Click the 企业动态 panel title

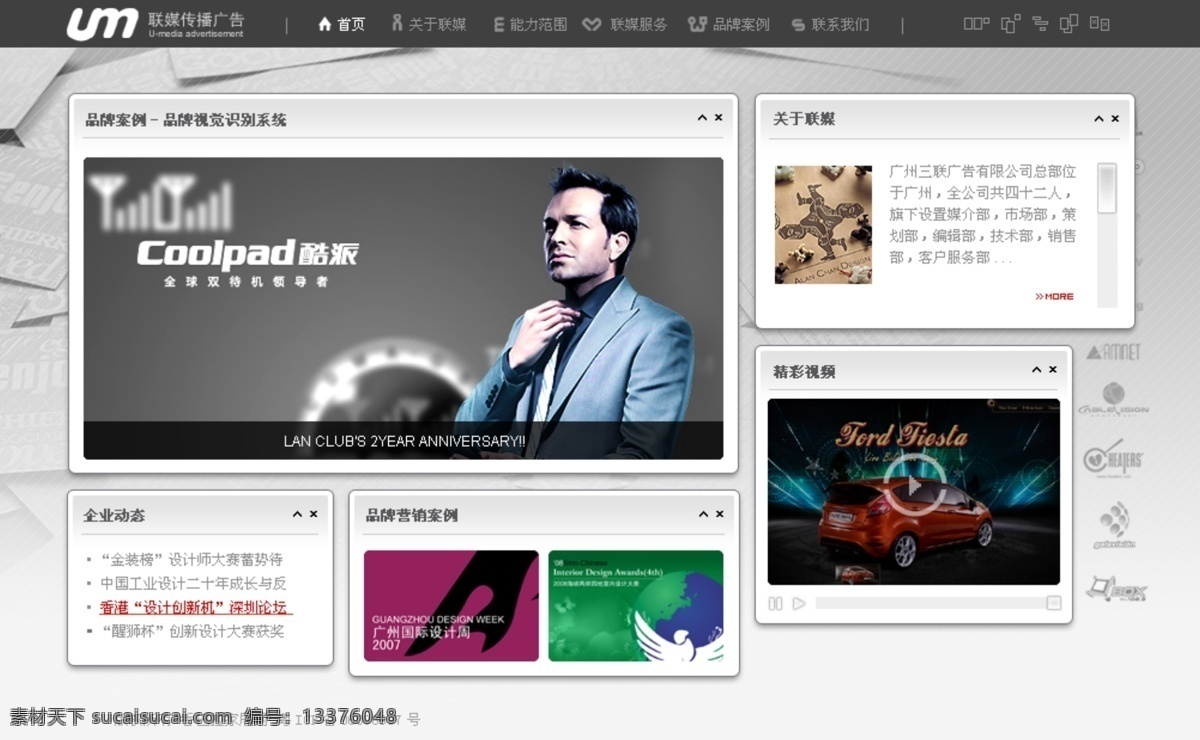click(x=114, y=515)
